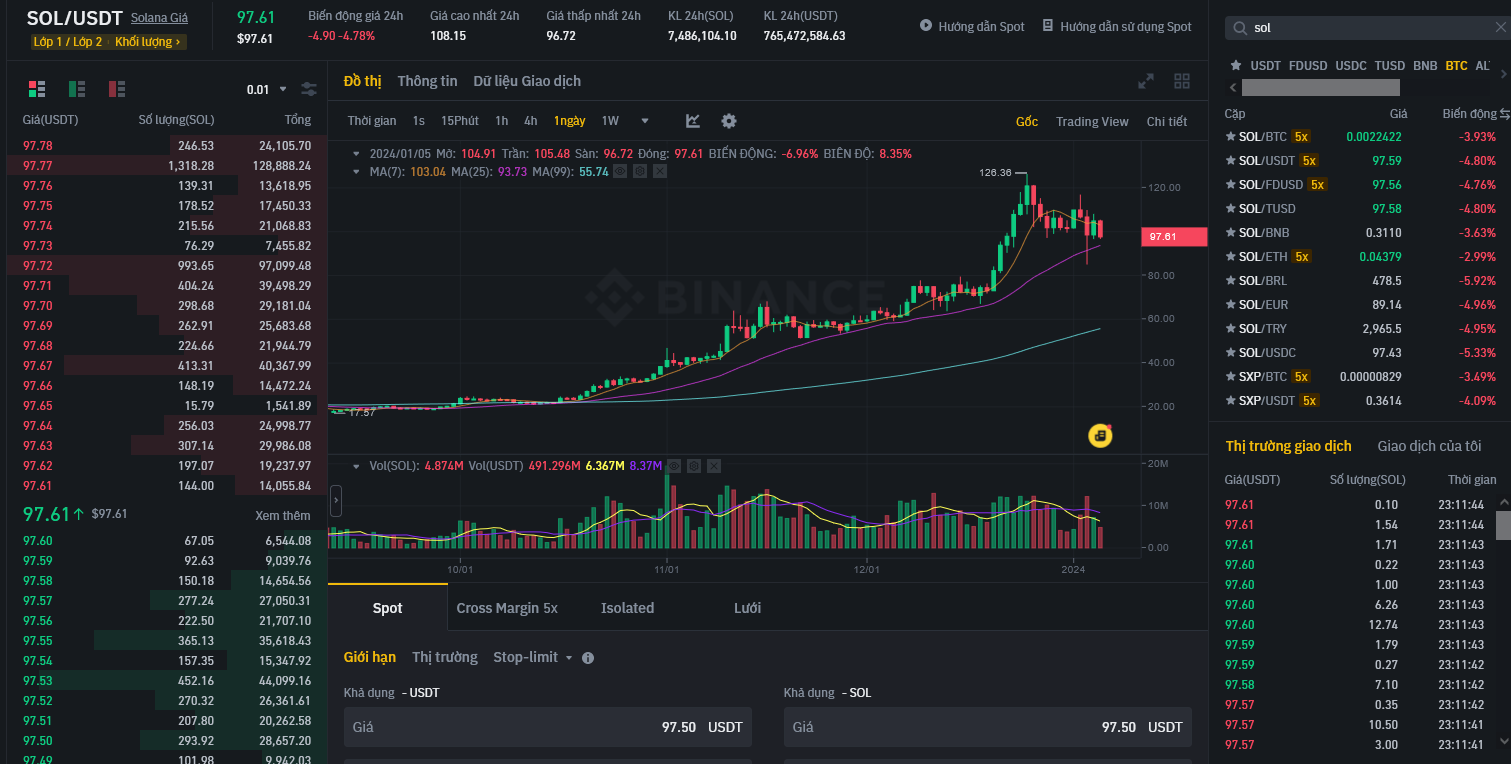Favorite the SOL/ETH pair star
1511x764 pixels.
[1231, 256]
